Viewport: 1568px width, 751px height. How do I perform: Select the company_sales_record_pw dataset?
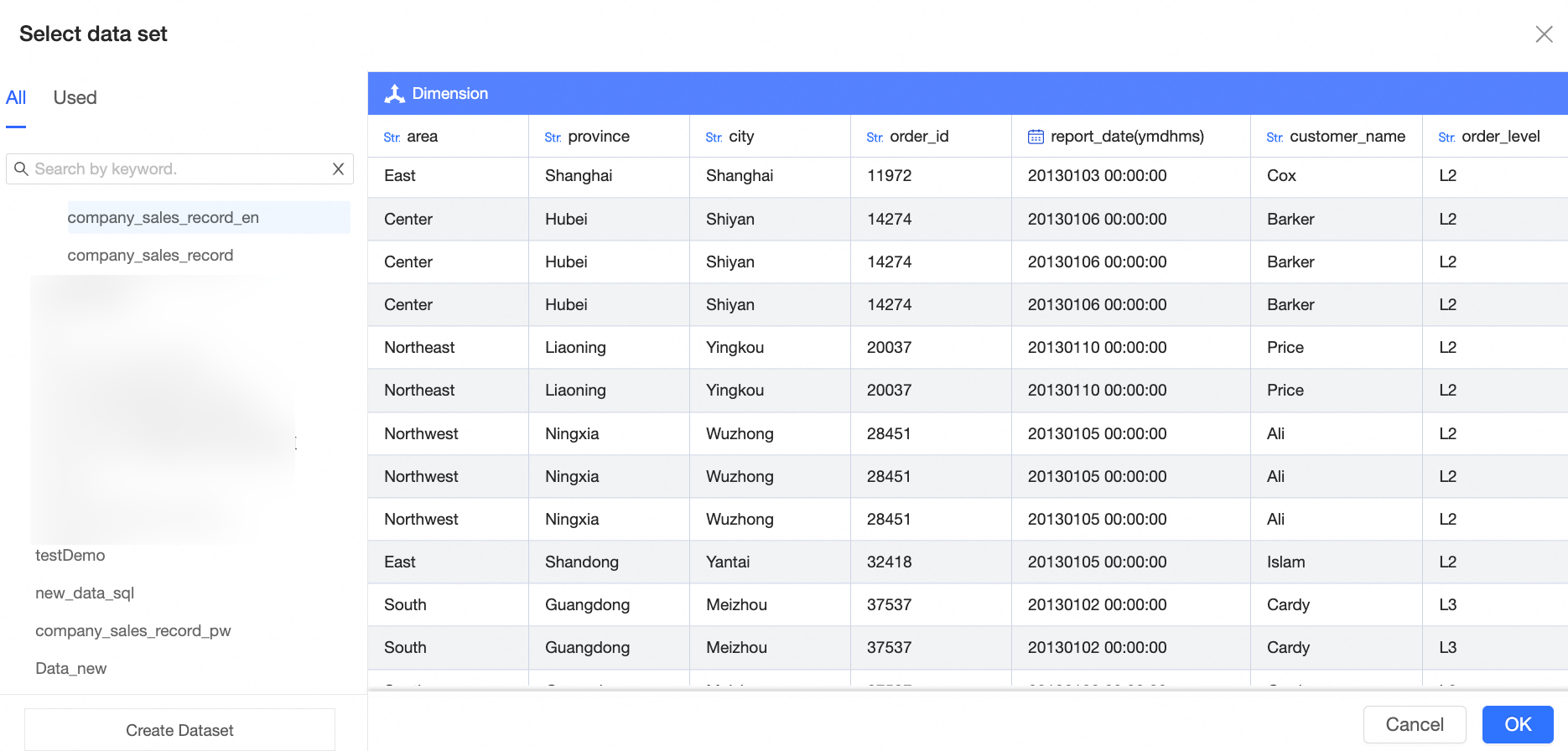[x=132, y=631]
